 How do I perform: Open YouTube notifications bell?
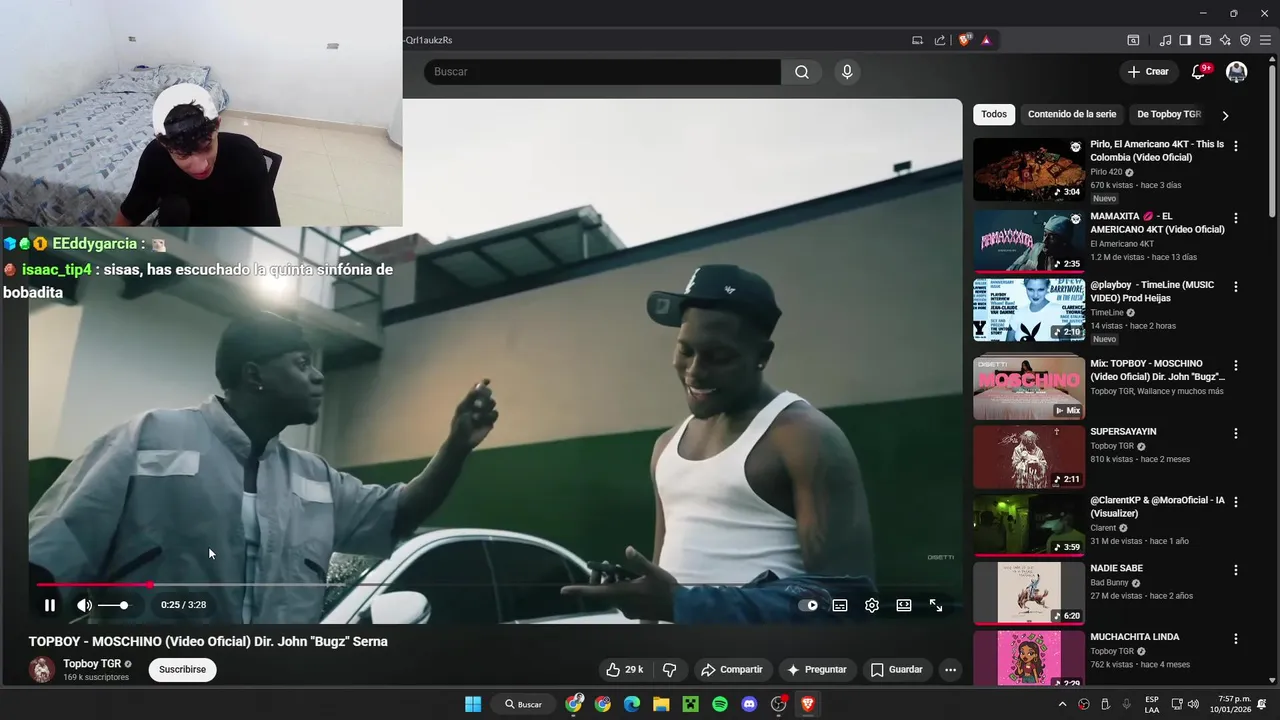[x=1199, y=72]
